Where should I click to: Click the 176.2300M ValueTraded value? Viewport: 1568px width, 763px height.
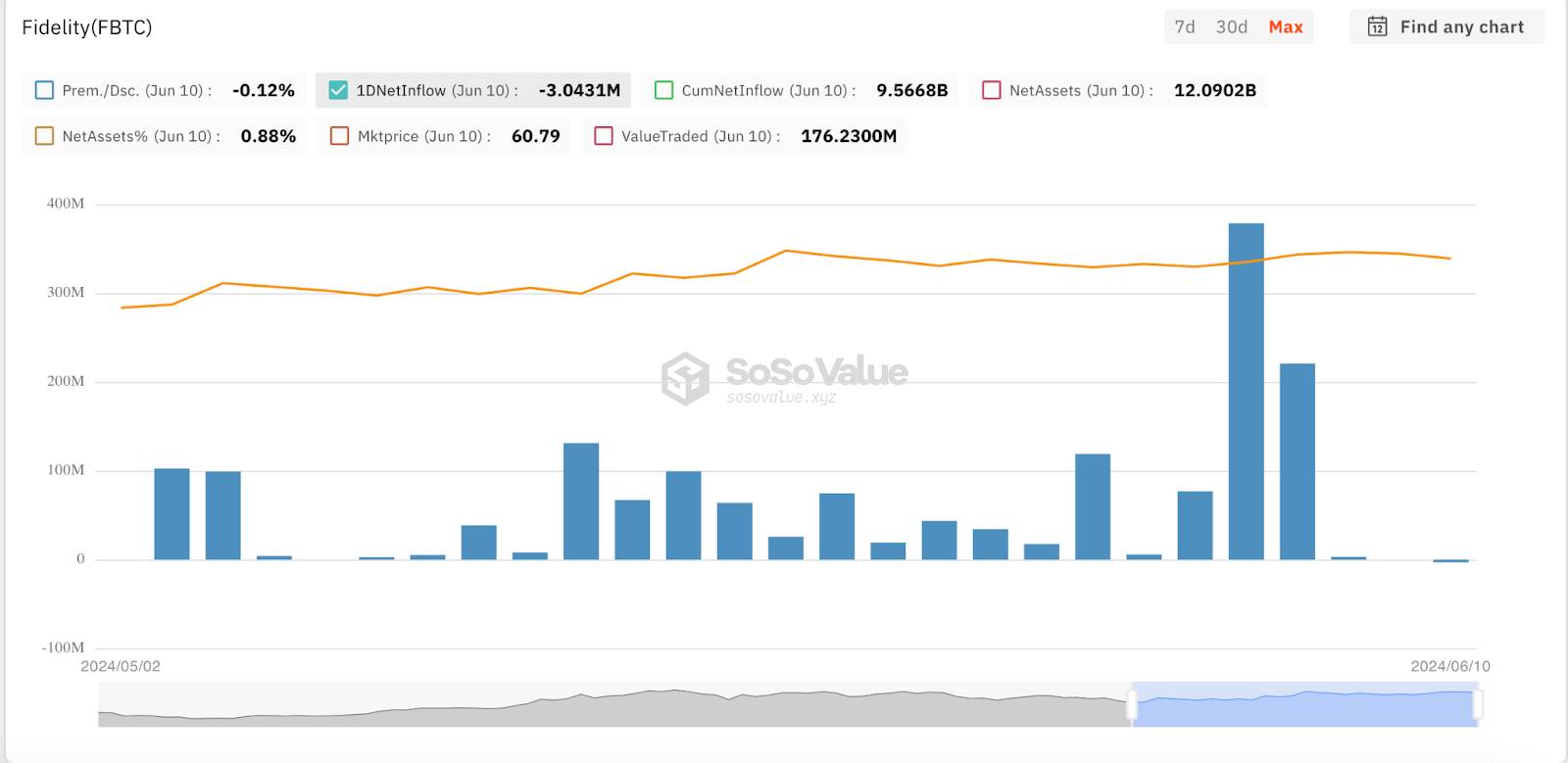tap(849, 136)
